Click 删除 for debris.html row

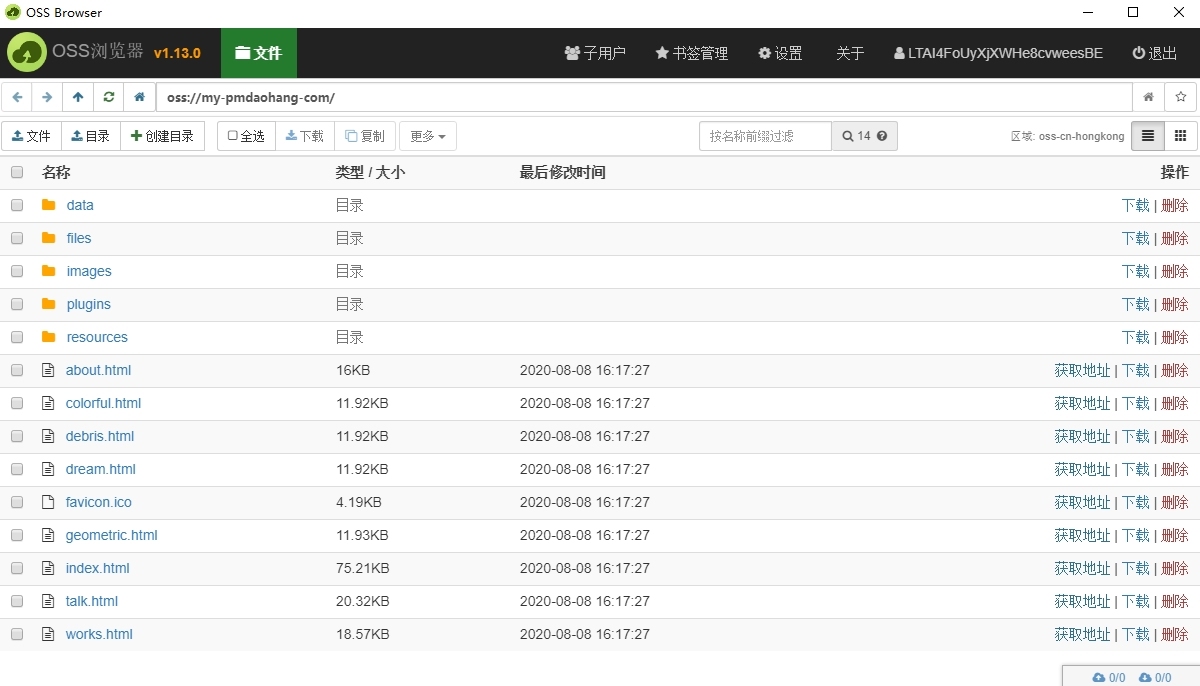(1174, 436)
